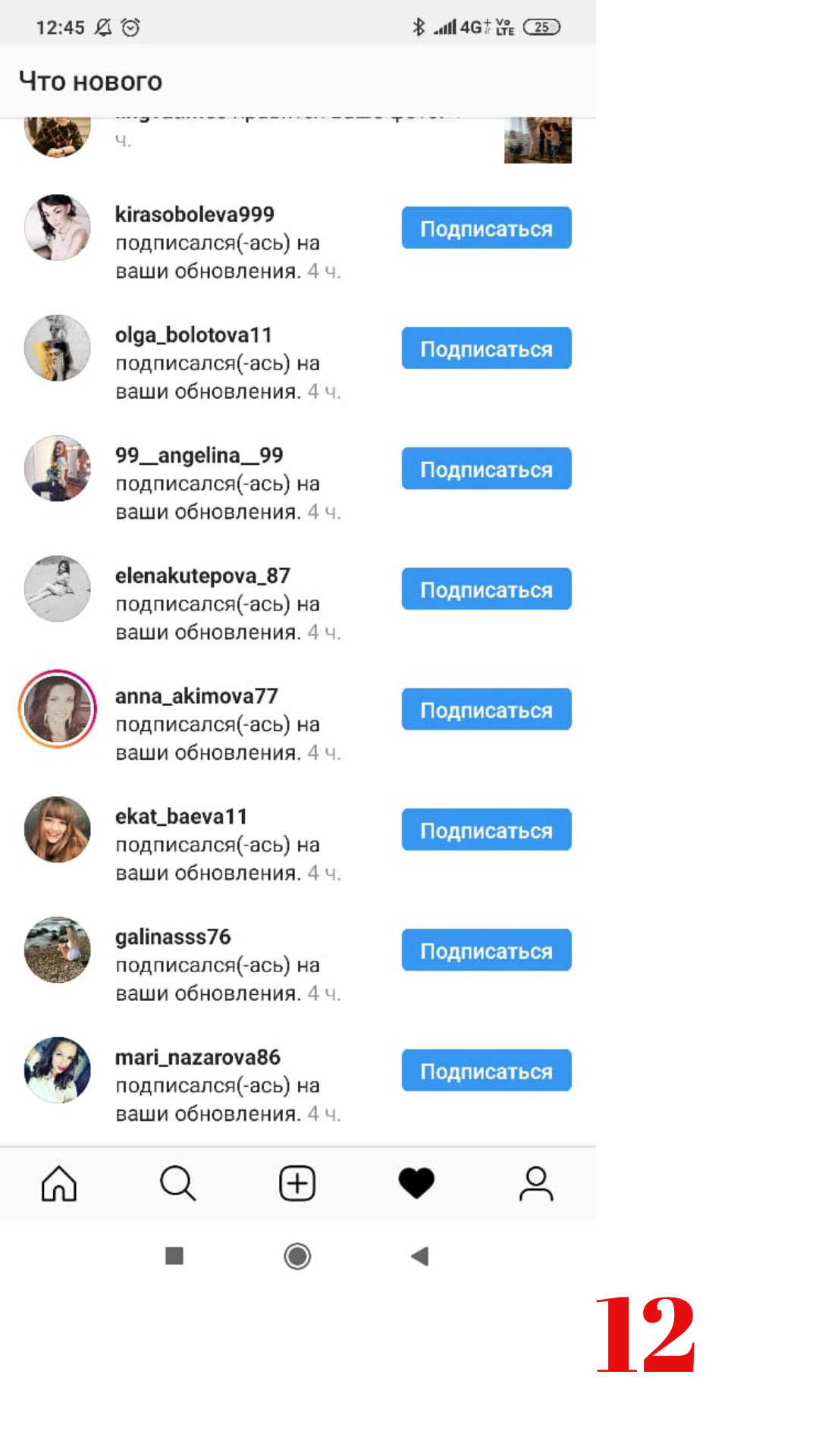
Task: Open the heart activity tab
Action: pos(416,1183)
